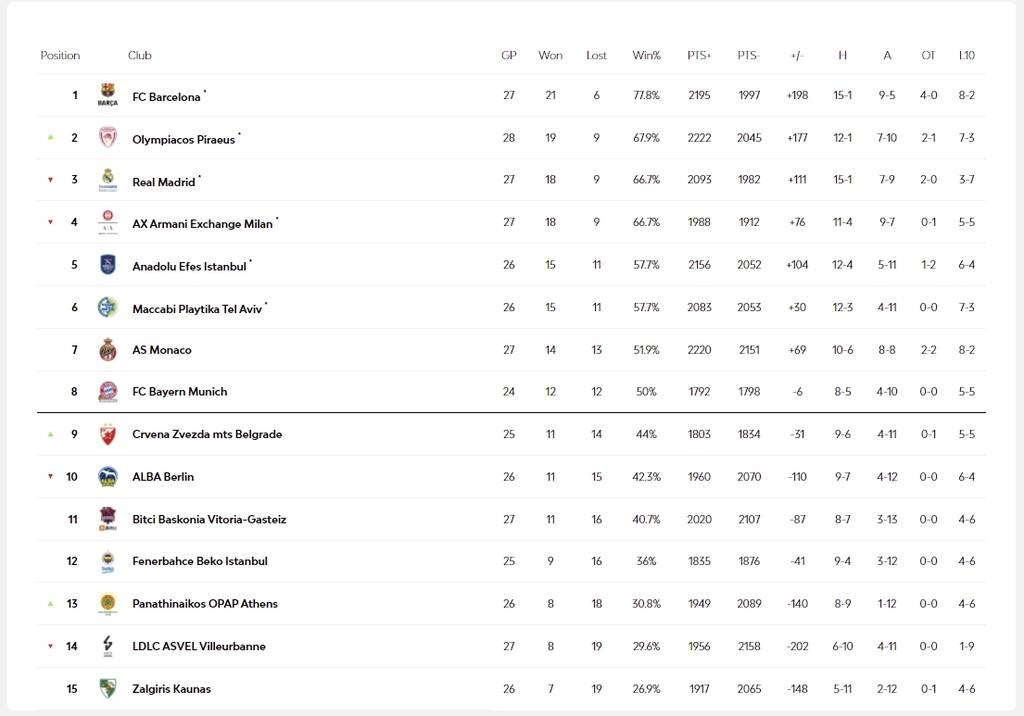Sort standings by Won column header
1024x716 pixels.
click(x=550, y=56)
